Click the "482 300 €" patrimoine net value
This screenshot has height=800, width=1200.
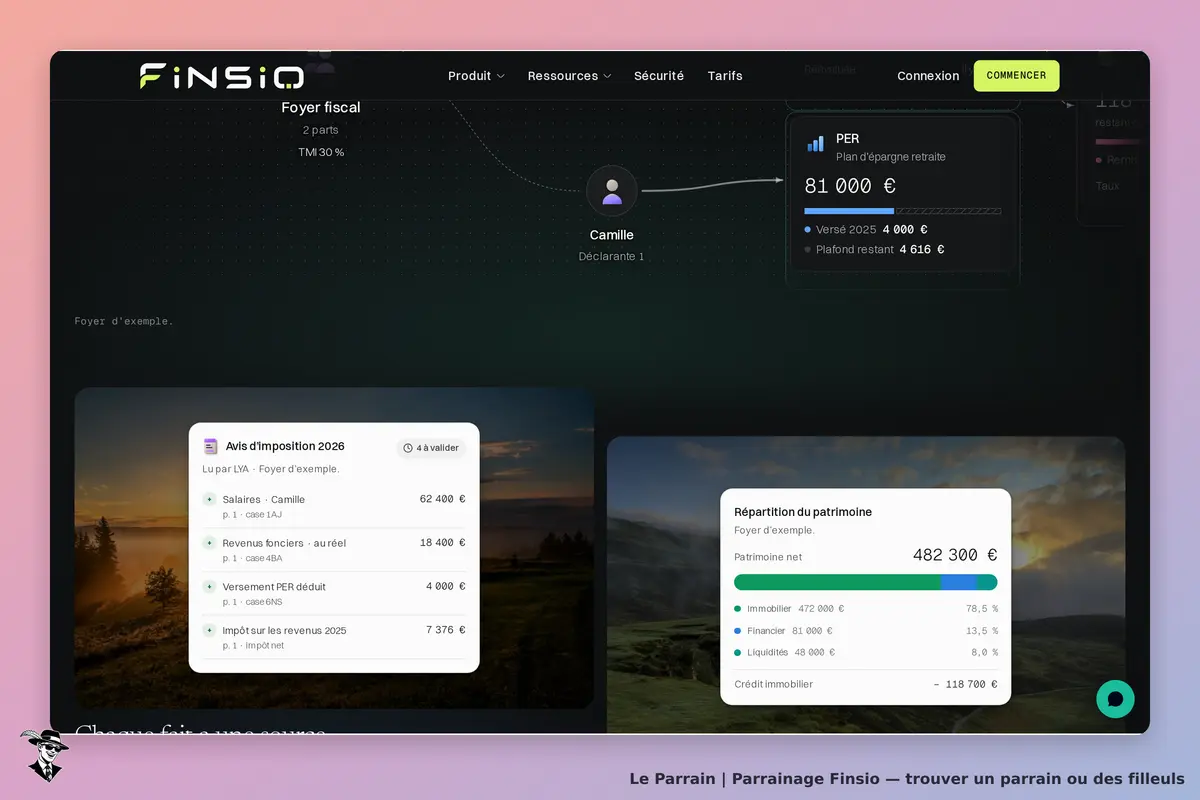pyautogui.click(x=955, y=555)
